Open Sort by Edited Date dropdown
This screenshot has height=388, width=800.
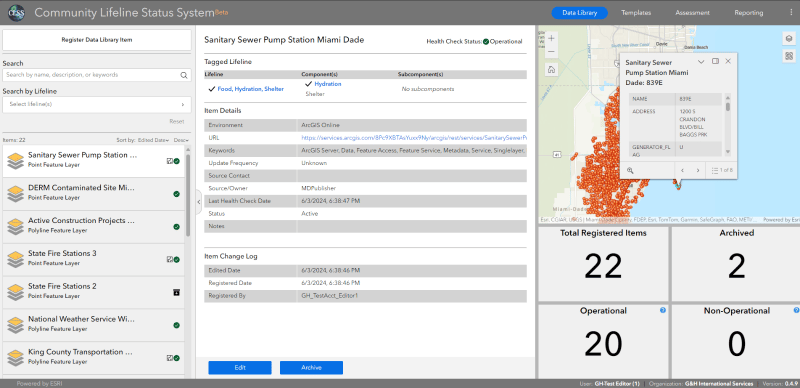[153, 140]
